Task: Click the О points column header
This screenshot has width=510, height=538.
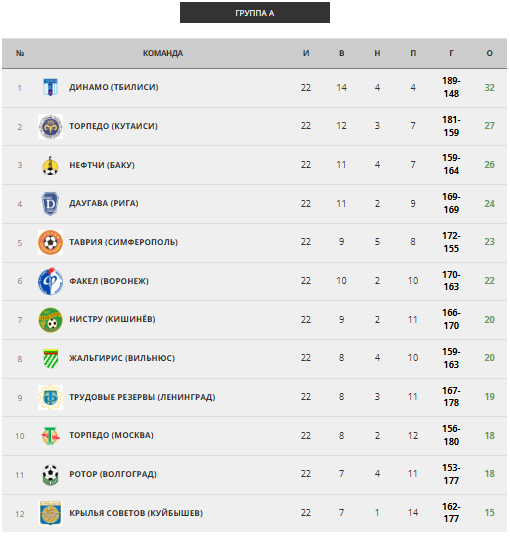Action: coord(489,53)
